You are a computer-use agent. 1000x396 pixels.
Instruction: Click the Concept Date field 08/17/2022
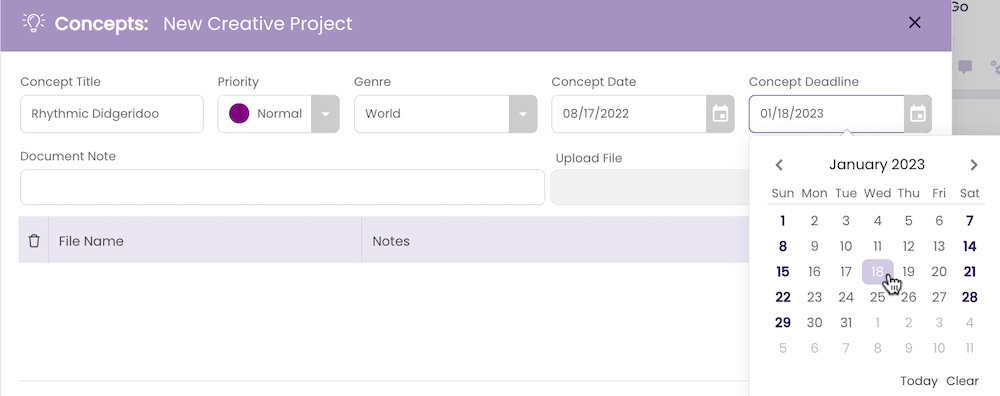click(x=629, y=114)
